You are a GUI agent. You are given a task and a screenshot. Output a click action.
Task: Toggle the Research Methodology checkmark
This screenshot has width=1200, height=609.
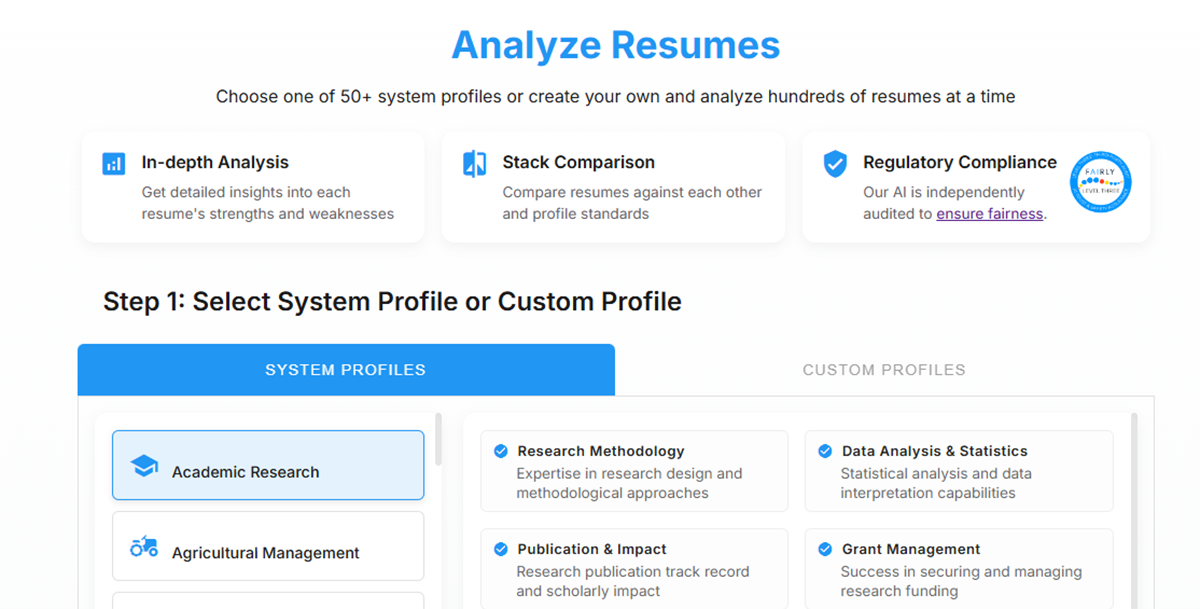(501, 450)
